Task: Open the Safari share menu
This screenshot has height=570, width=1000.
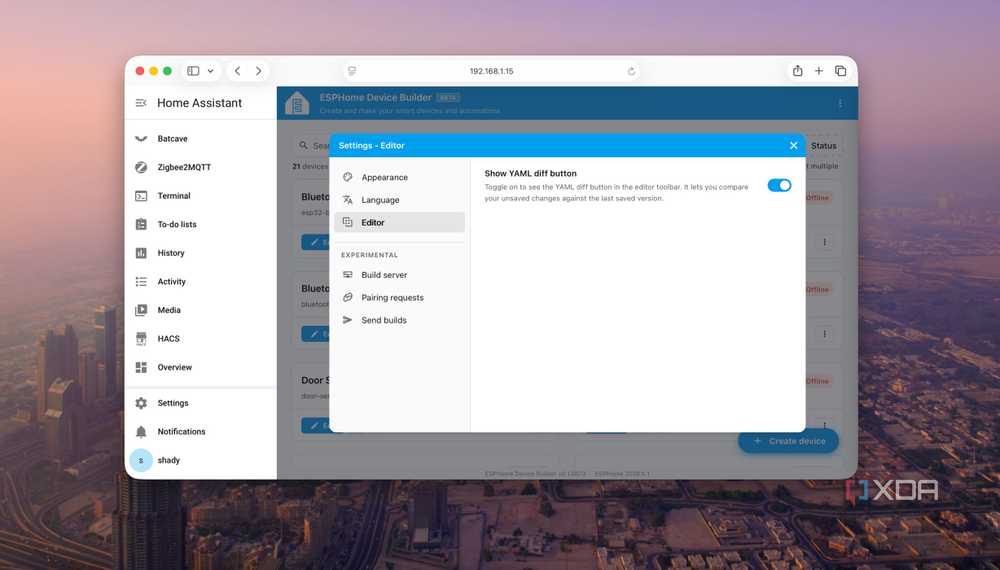Action: pos(797,71)
